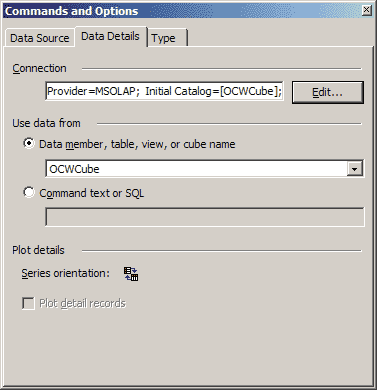Click the Connection section label
The image size is (377, 390).
coord(39,68)
